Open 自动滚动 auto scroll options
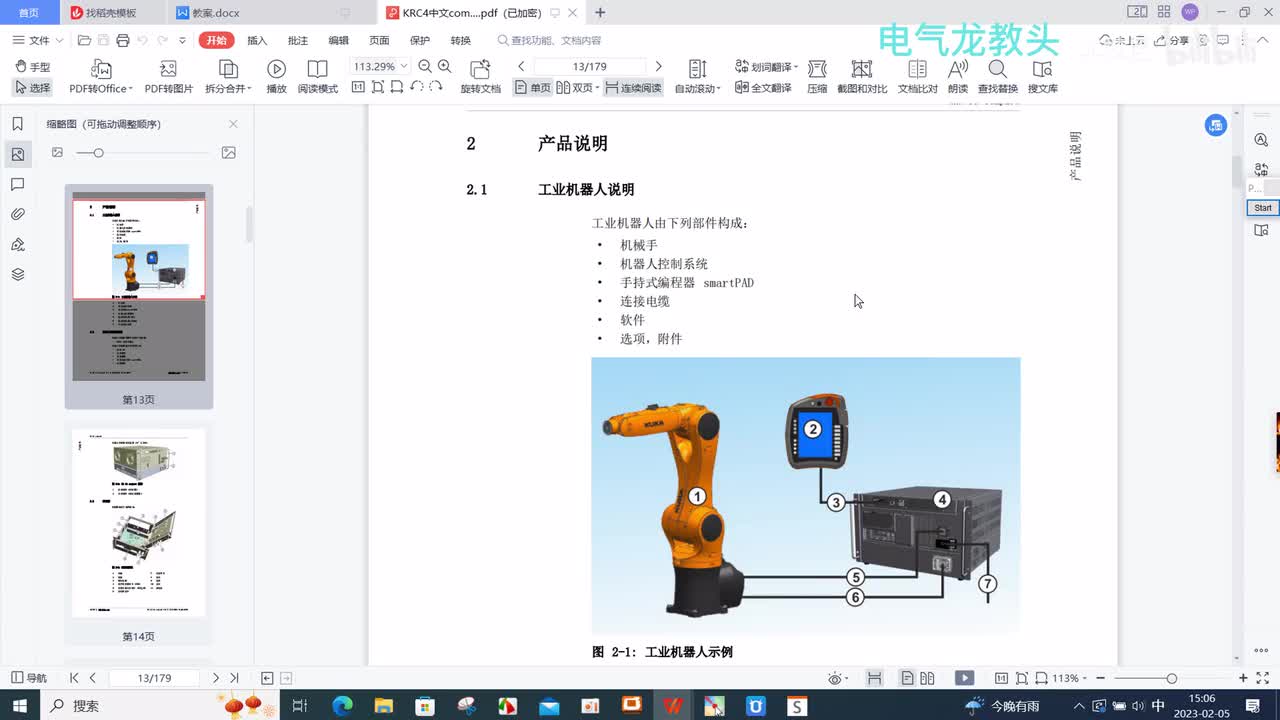1280x720 pixels. pos(698,77)
